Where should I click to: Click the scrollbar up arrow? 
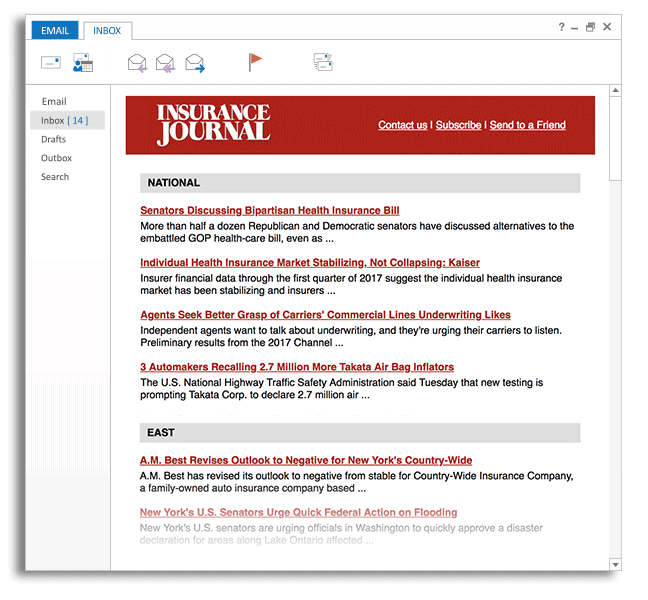[x=615, y=91]
